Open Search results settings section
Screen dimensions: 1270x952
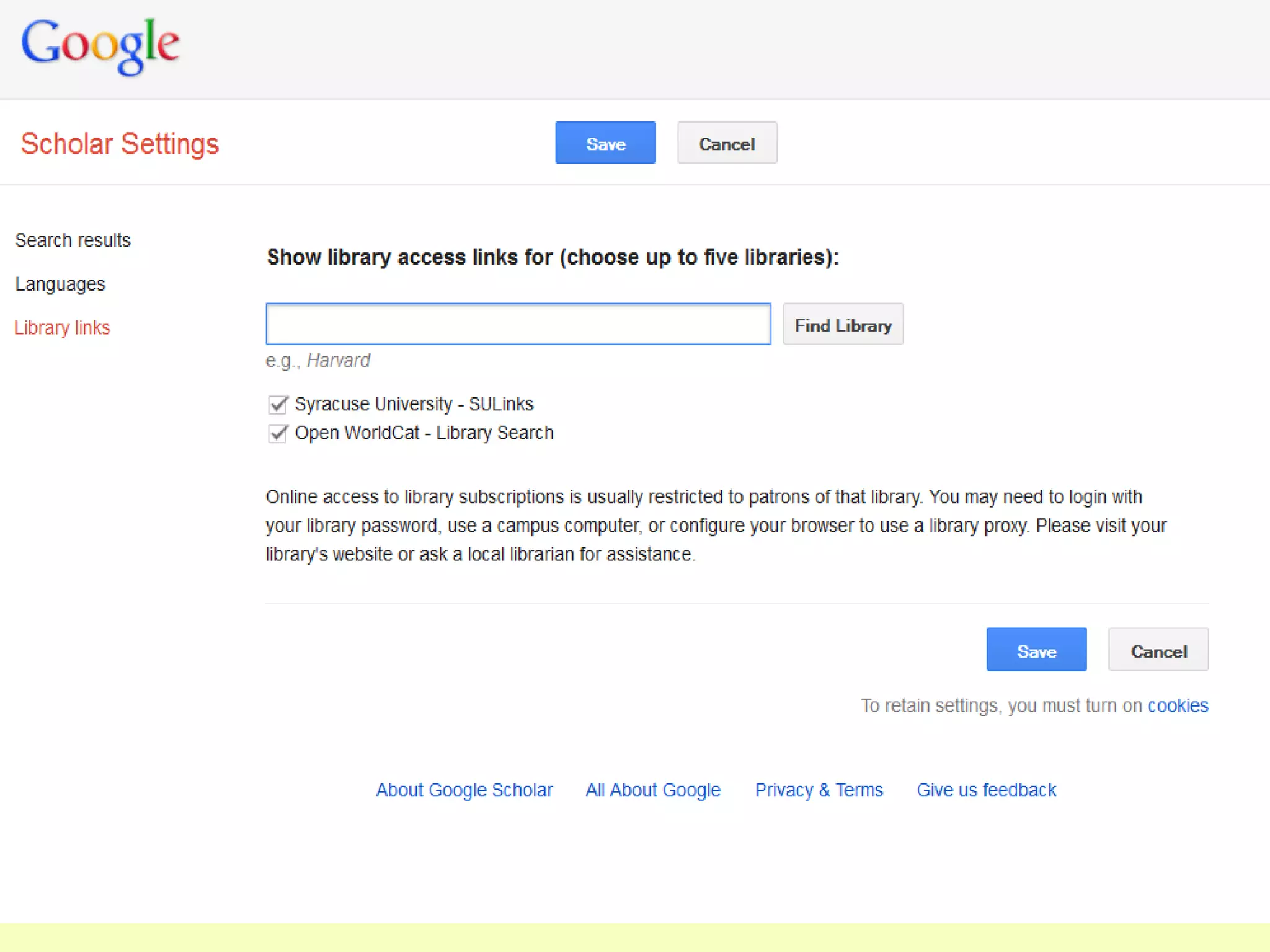(73, 240)
